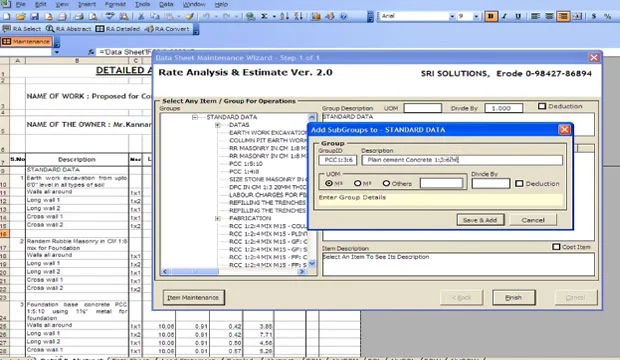Click Cancel in Add SubGroups dialog
Screen dimensions: 620x360
pos(533,220)
